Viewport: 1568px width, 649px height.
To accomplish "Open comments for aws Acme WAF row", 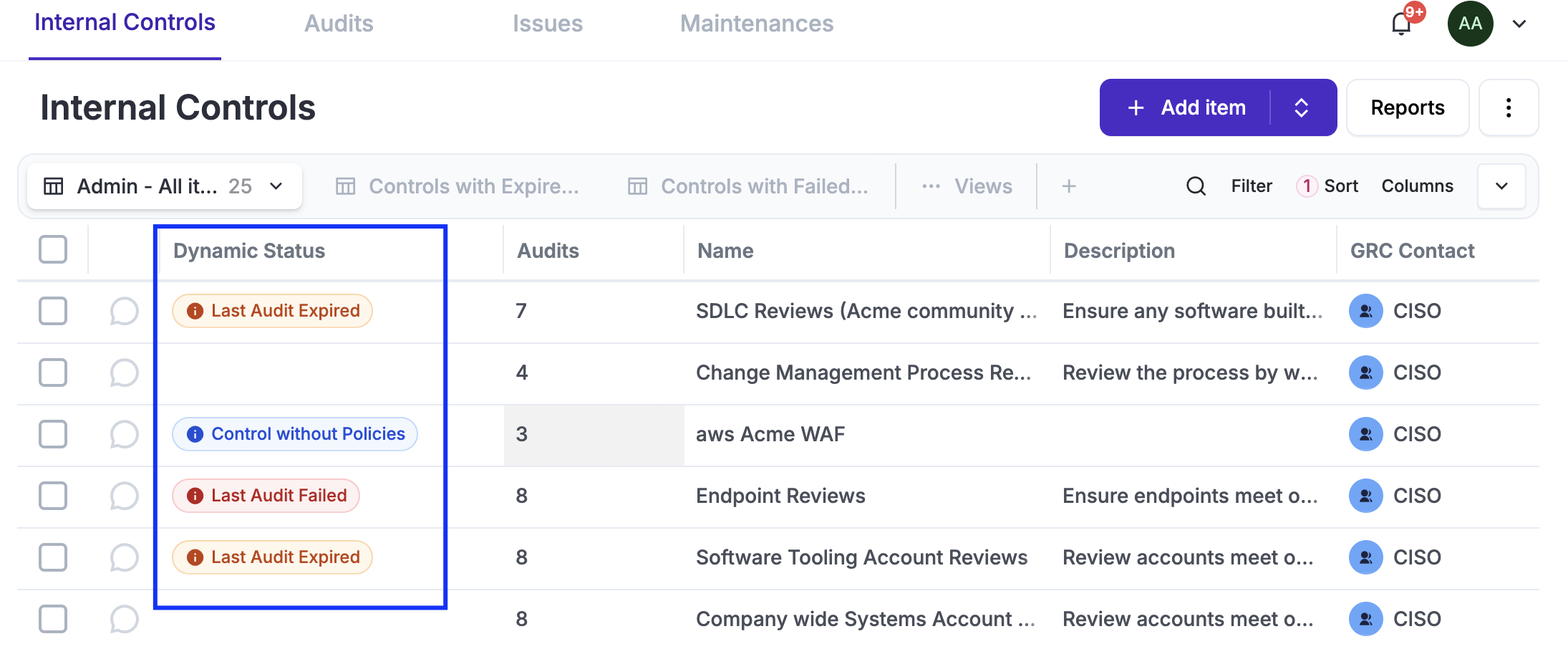I will pyautogui.click(x=124, y=435).
